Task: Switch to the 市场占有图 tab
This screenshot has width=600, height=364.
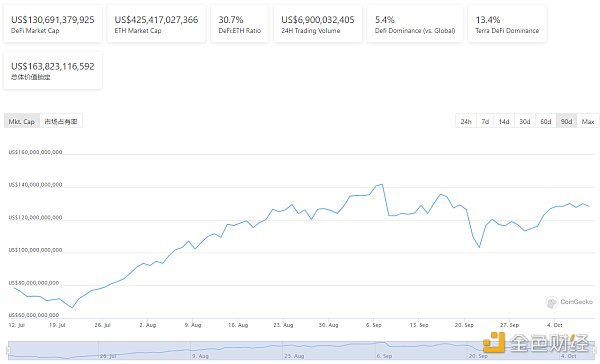Action: 61,121
